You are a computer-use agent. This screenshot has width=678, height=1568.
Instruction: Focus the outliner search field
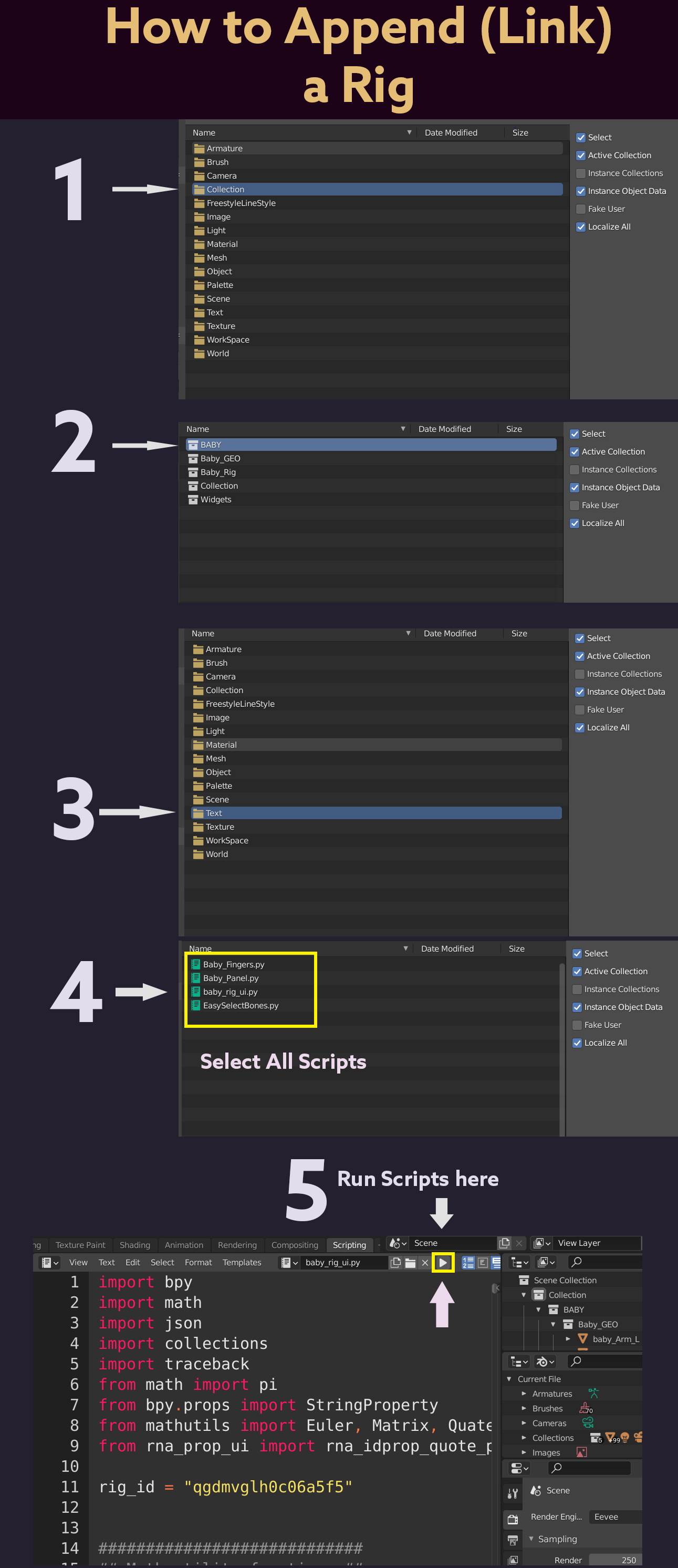pyautogui.click(x=604, y=1262)
